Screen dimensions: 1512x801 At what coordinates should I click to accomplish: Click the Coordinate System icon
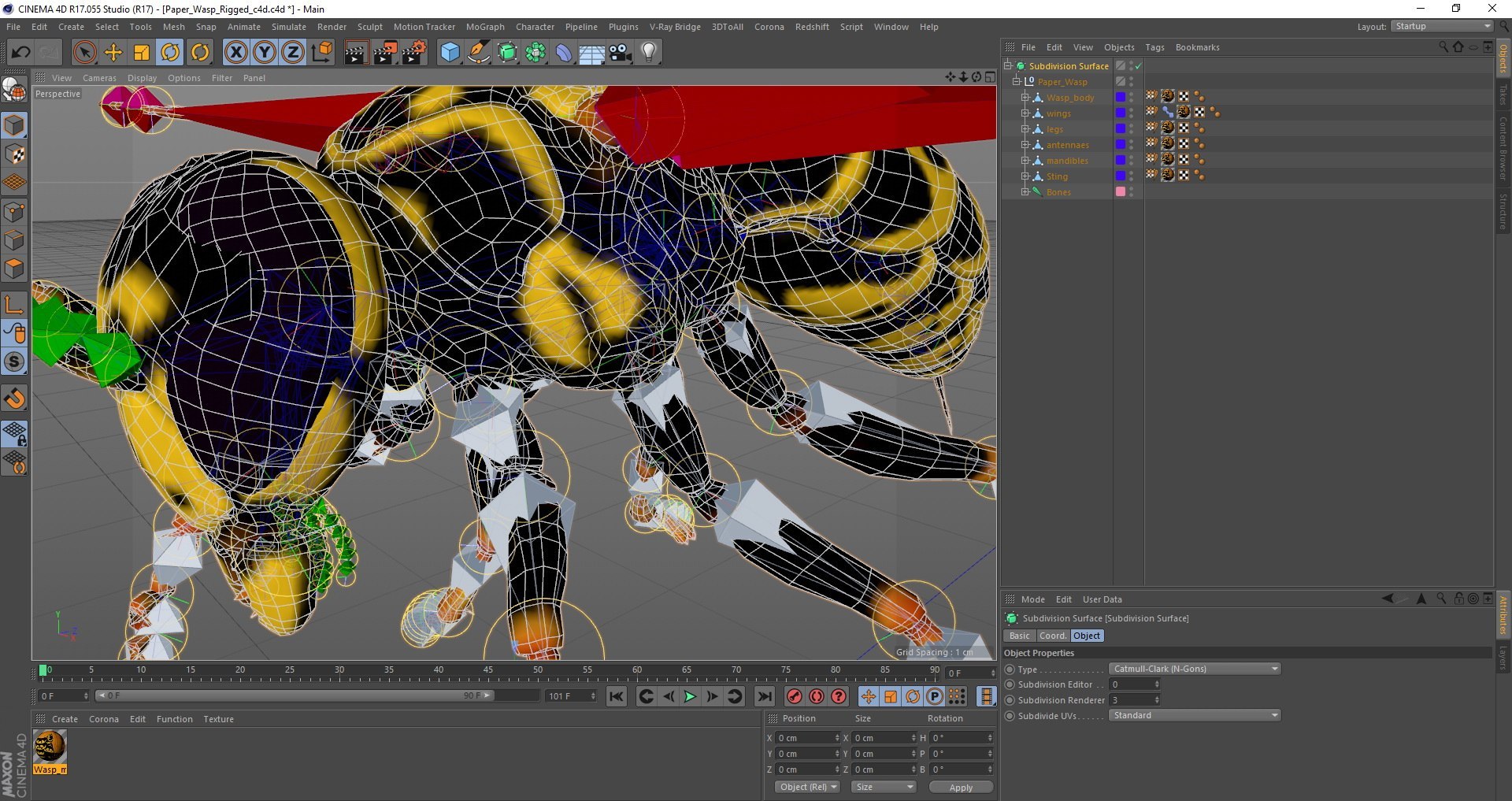pos(321,53)
